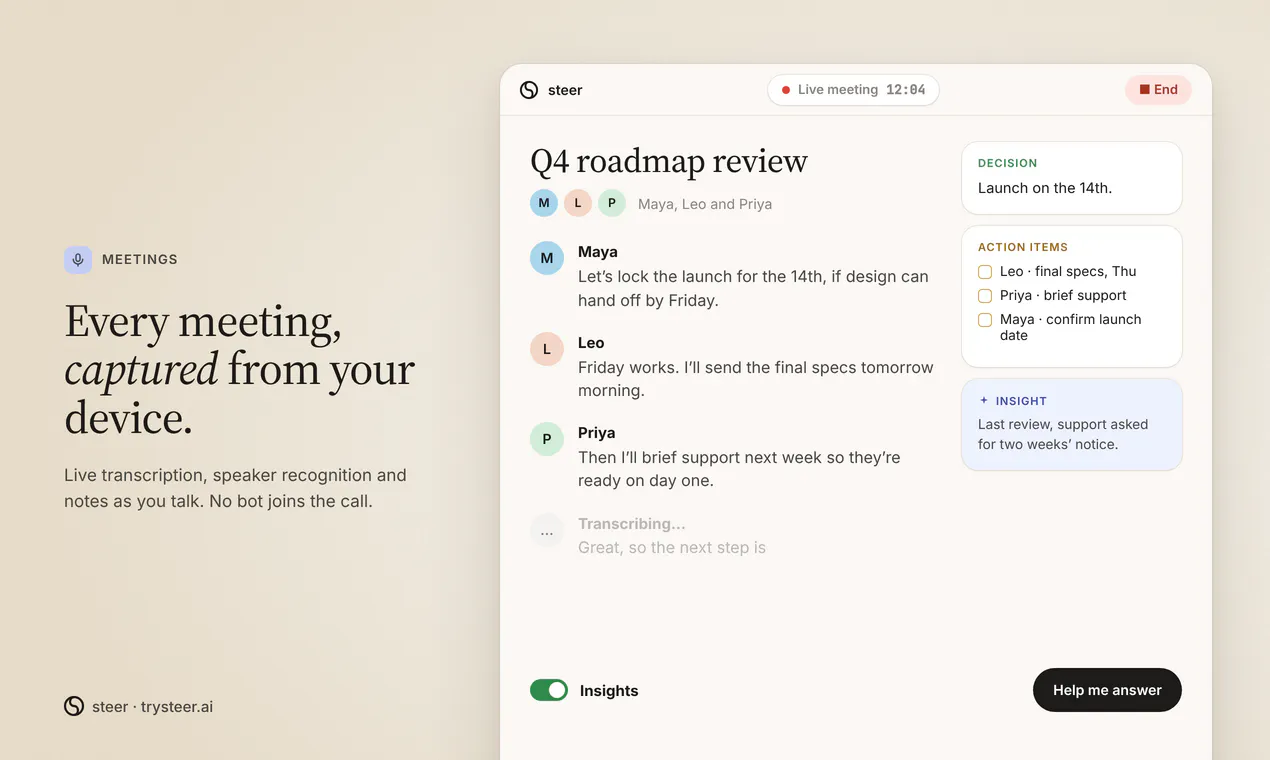Click the 'Live transcription, speaker recognition' description
1270x760 pixels.
click(235, 488)
